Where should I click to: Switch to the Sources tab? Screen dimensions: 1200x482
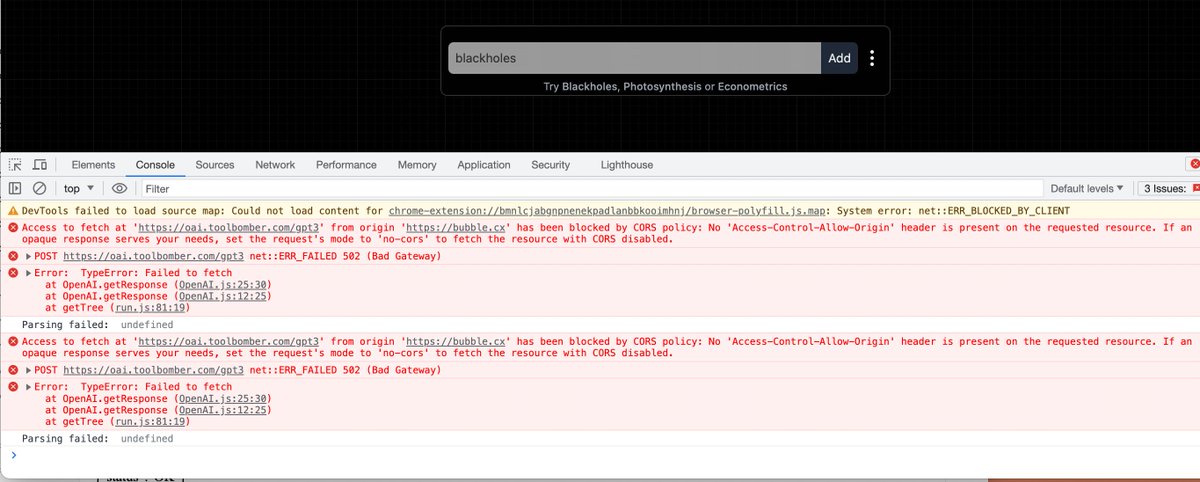pos(215,165)
